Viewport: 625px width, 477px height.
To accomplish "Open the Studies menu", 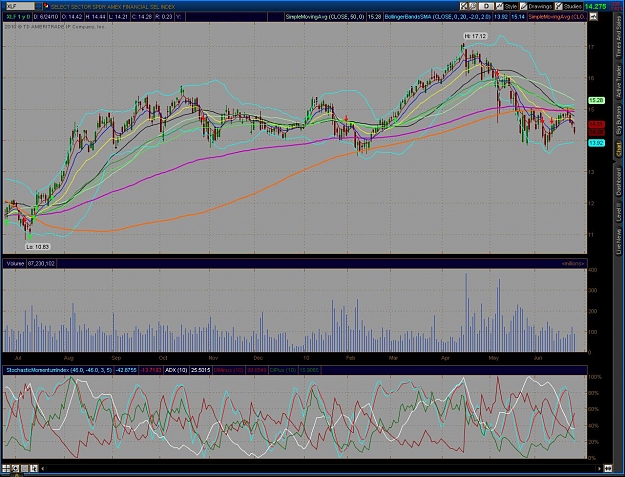I will tap(572, 6).
